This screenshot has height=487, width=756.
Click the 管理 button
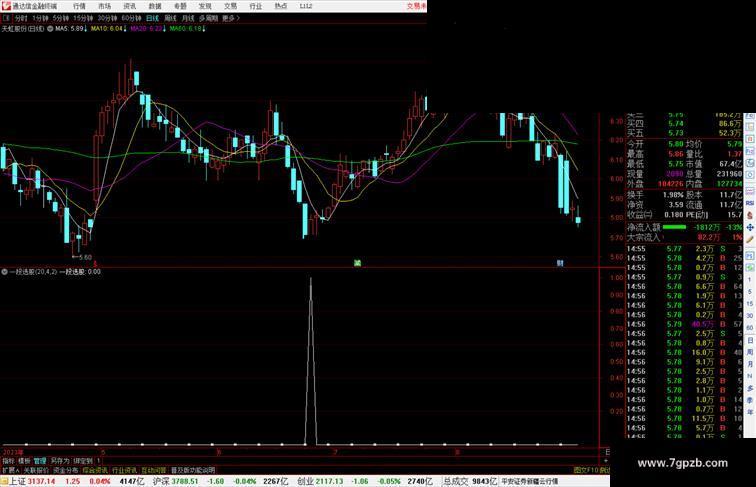(x=40, y=461)
